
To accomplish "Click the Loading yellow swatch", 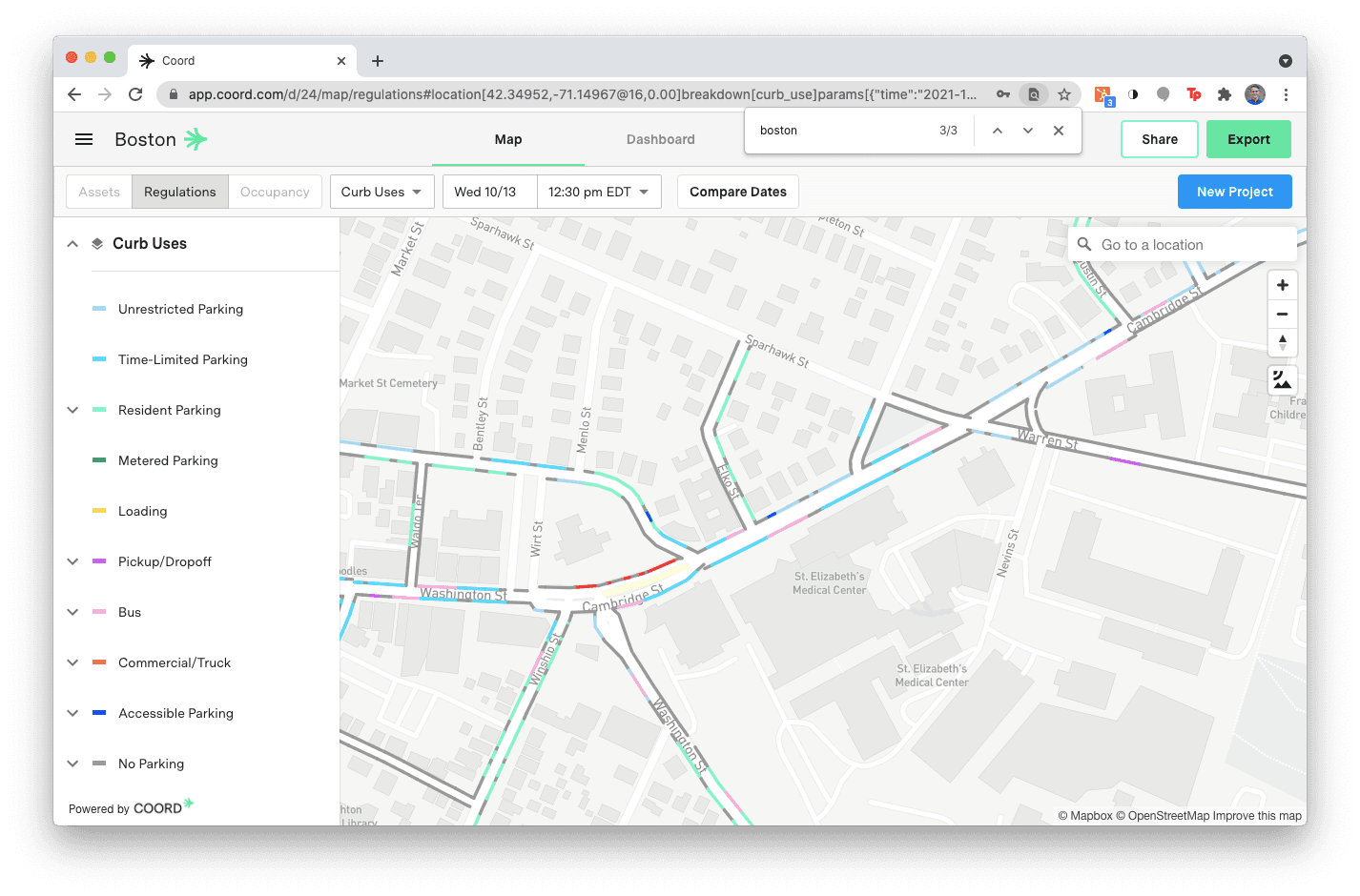I will pos(99,511).
